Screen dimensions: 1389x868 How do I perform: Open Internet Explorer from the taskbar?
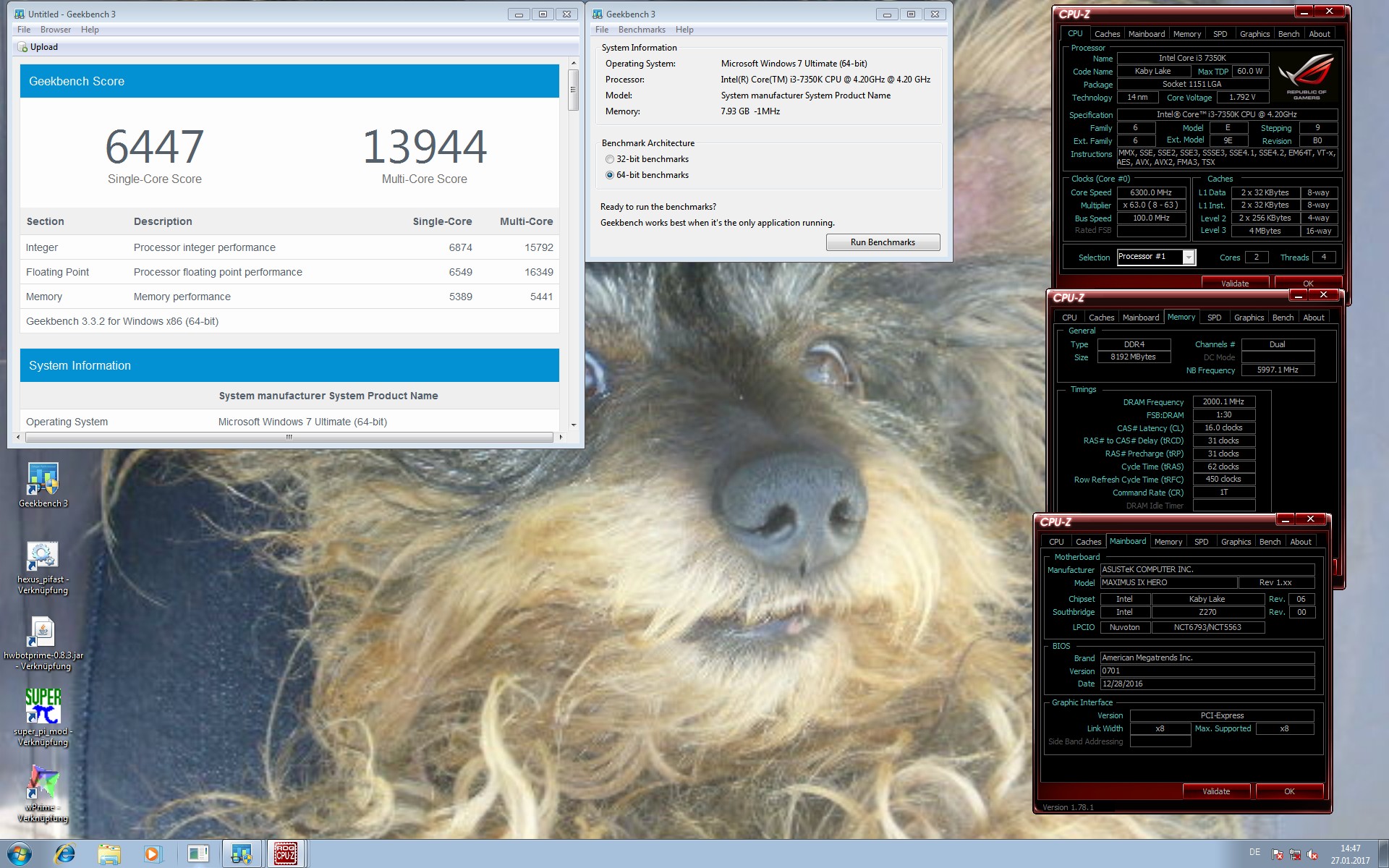coord(64,854)
